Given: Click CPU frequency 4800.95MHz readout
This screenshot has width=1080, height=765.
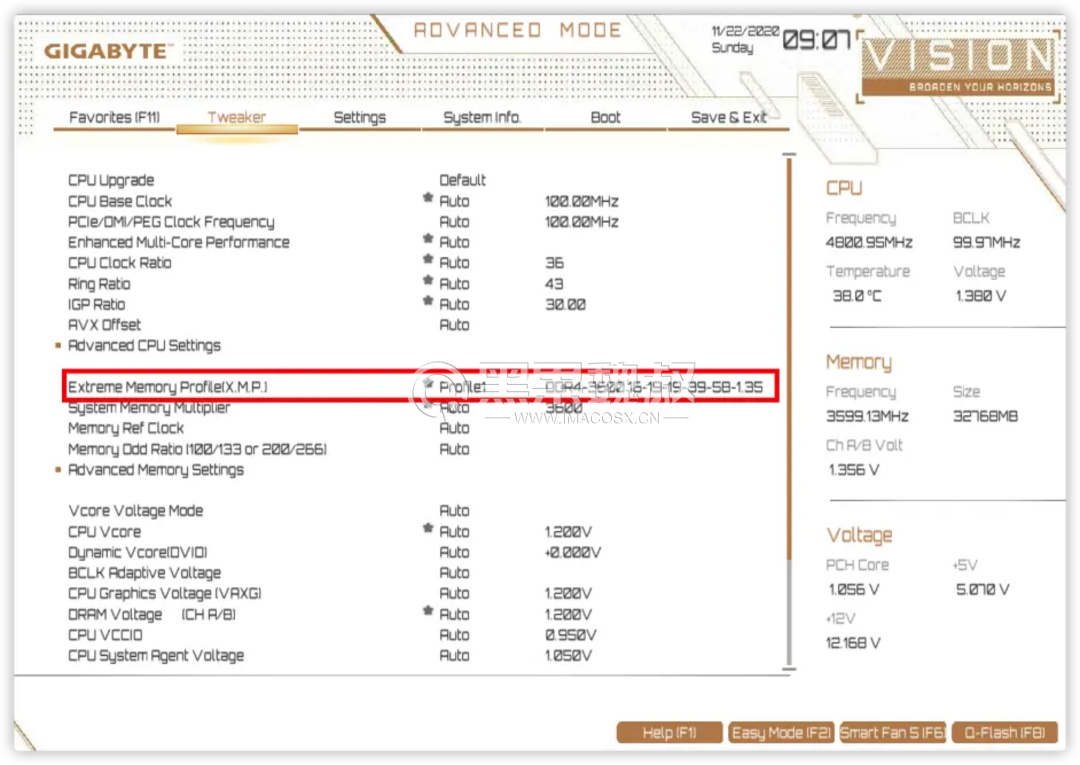Looking at the screenshot, I should (869, 242).
